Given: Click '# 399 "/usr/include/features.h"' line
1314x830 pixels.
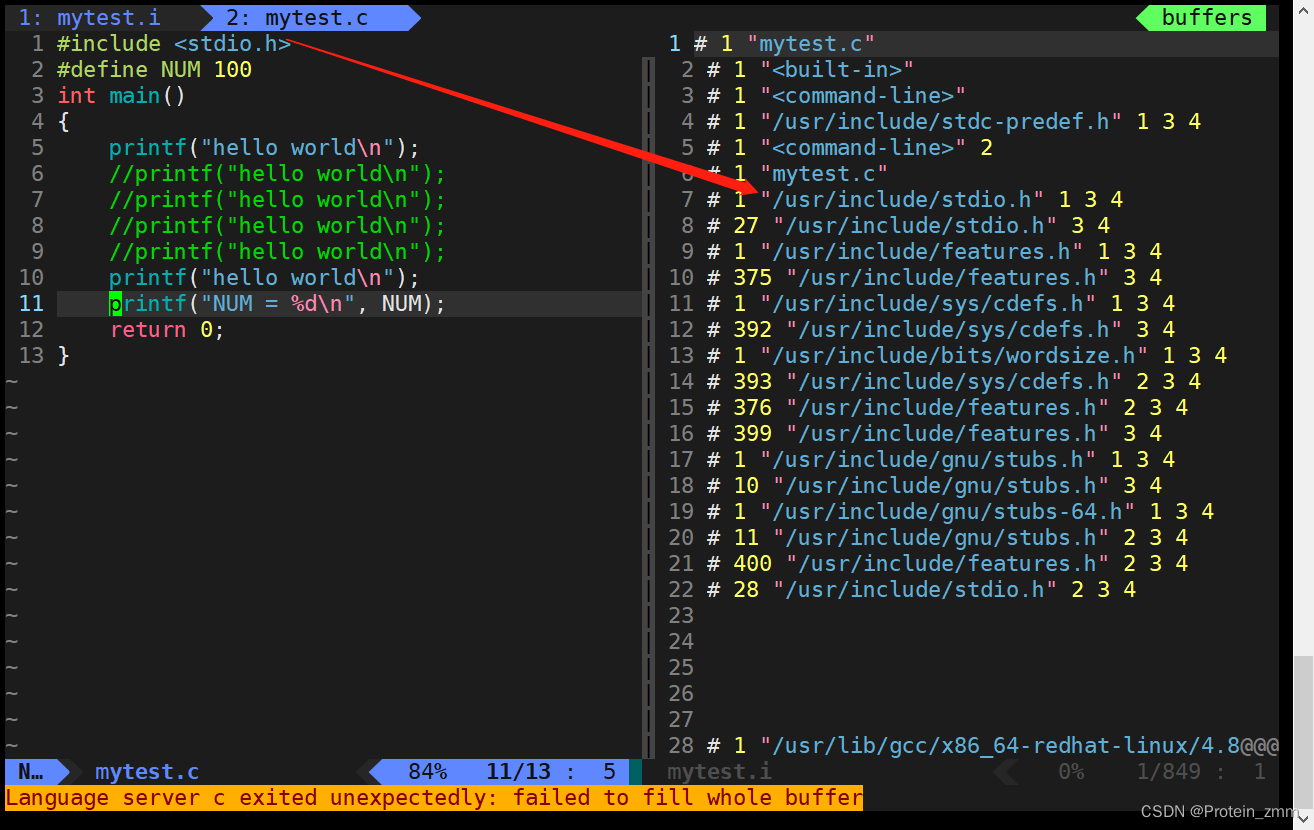Looking at the screenshot, I should [935, 434].
